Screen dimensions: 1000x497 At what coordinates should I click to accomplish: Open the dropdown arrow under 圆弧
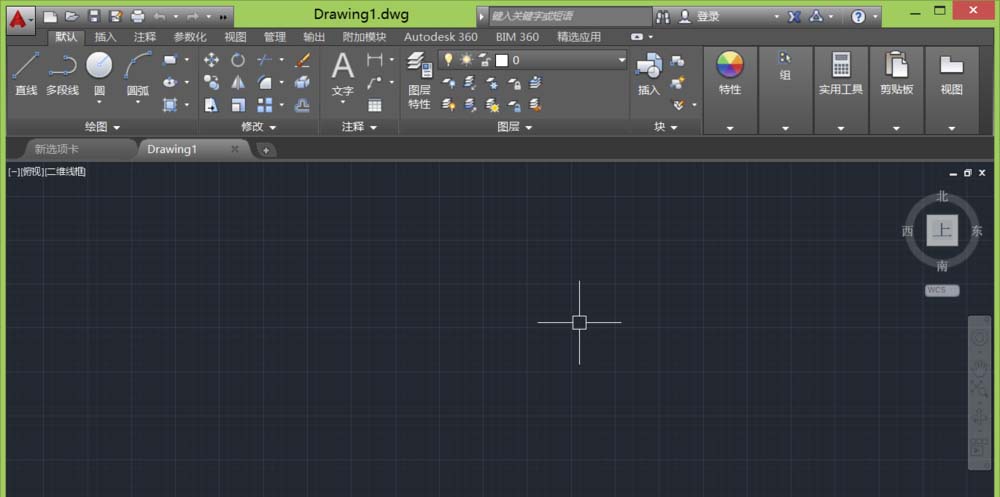click(x=137, y=101)
